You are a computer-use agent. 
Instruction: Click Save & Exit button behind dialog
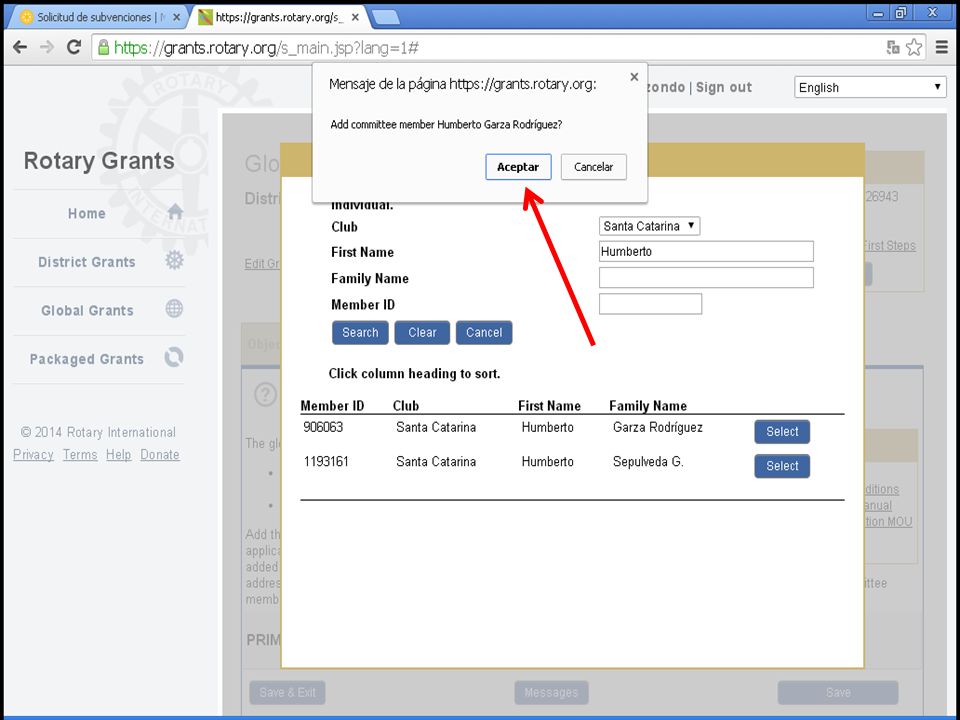287,692
